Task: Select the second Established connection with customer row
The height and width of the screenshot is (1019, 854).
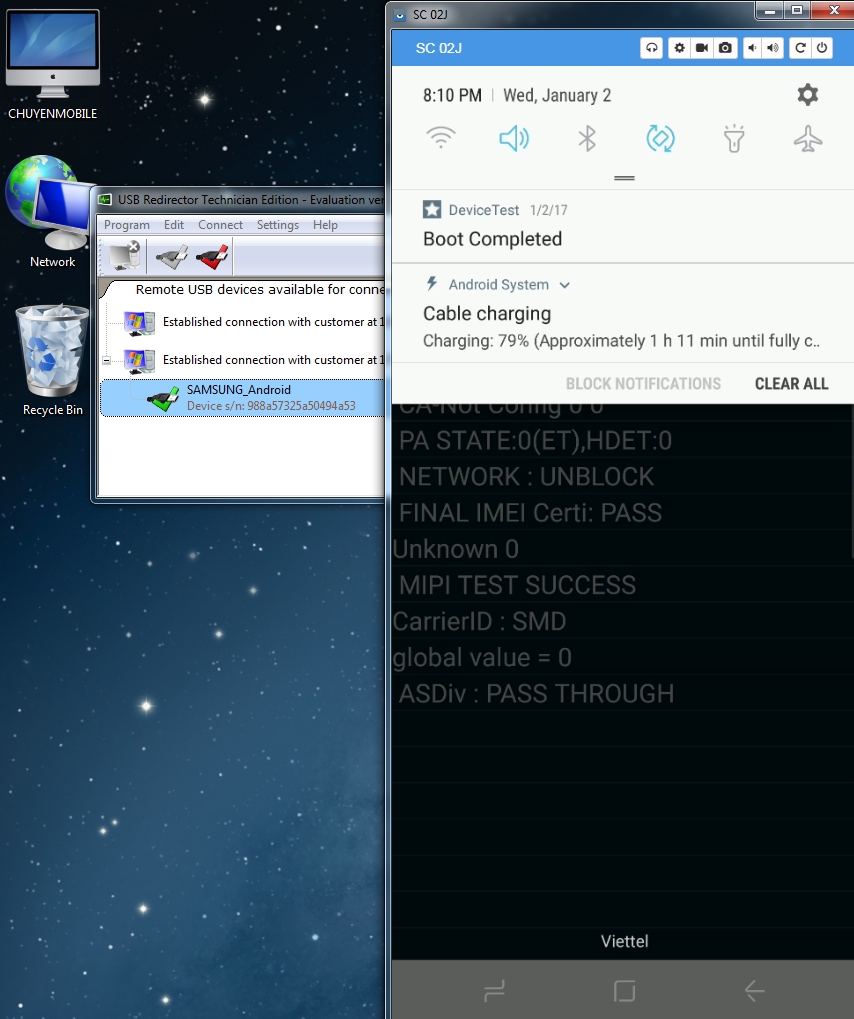Action: coord(254,360)
